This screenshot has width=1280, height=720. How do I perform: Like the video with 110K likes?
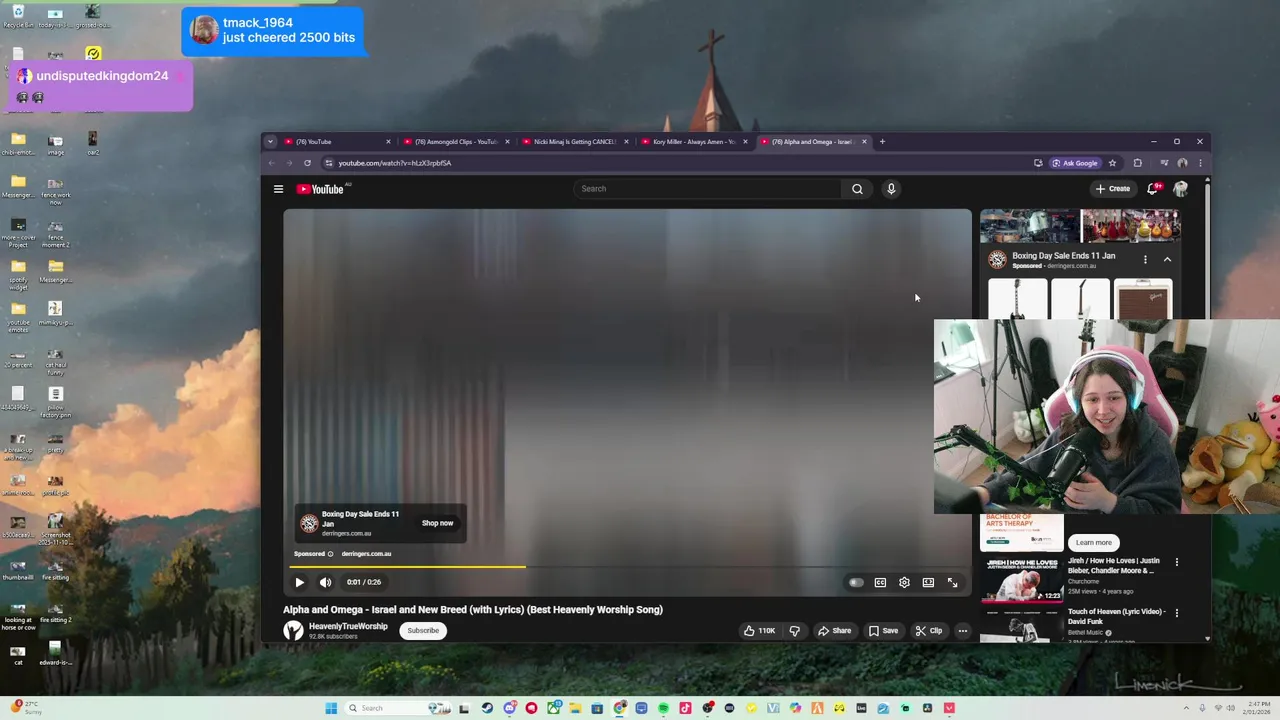(759, 630)
